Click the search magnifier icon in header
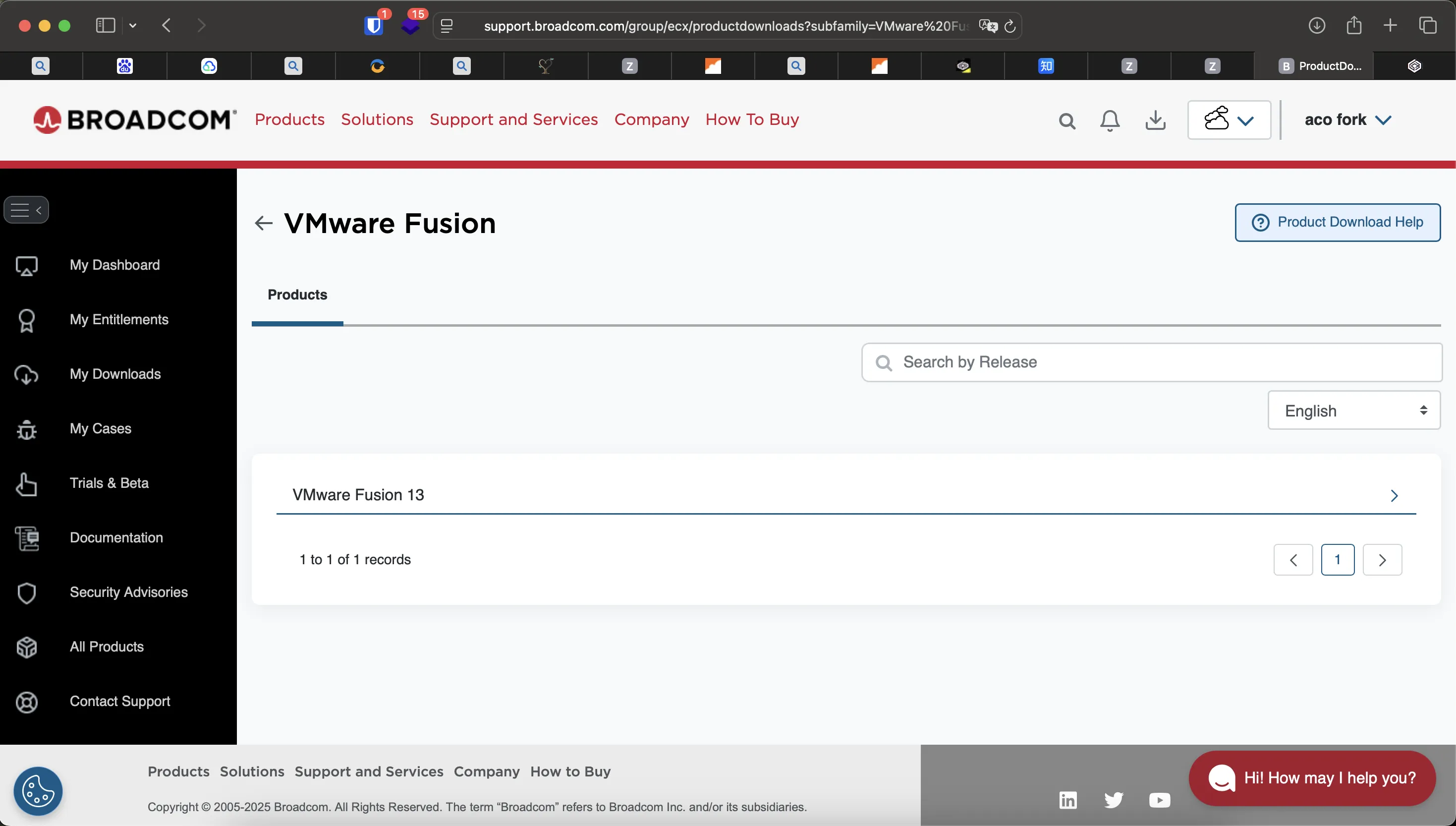Image resolution: width=1456 pixels, height=826 pixels. pos(1066,120)
